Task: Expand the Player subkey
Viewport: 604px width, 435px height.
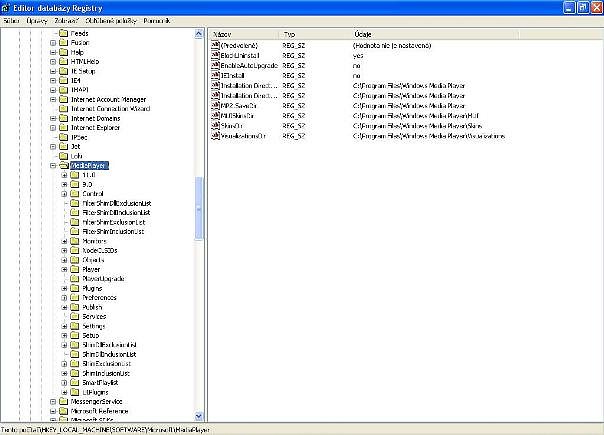Action: click(64, 269)
